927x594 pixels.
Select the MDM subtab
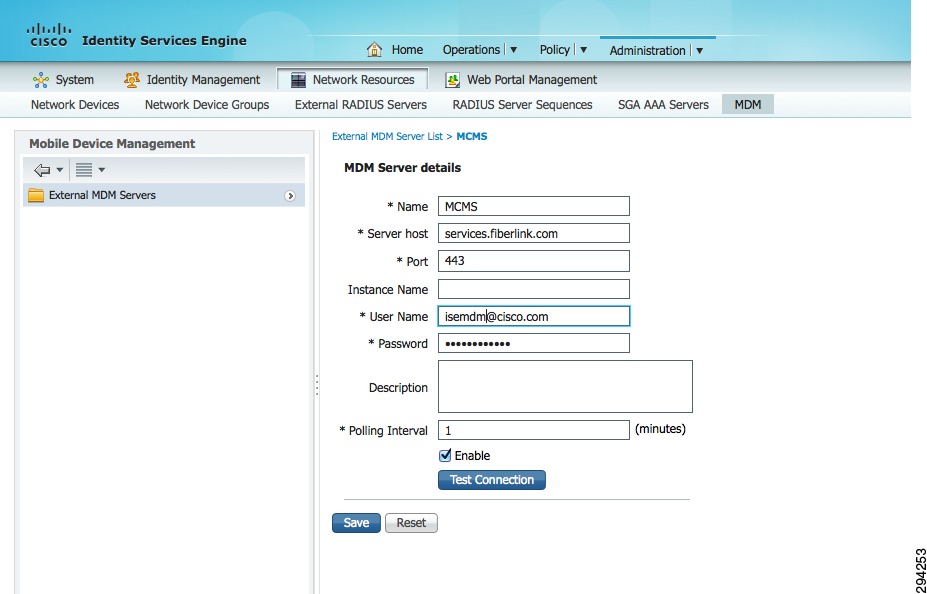[748, 105]
